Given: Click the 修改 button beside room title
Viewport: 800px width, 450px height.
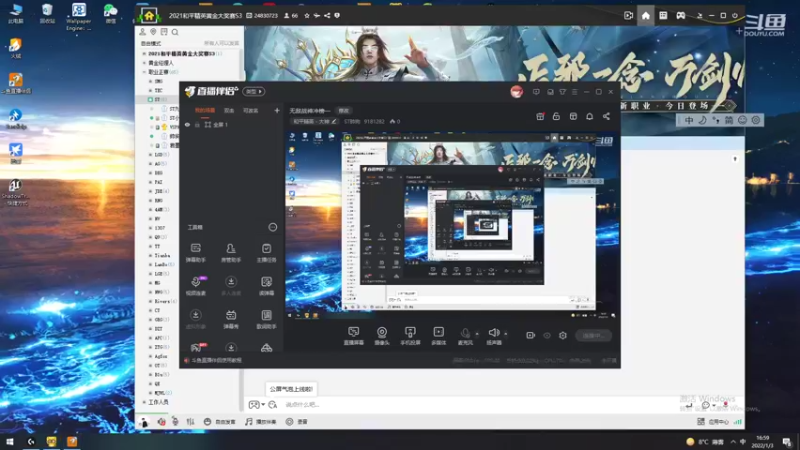Looking at the screenshot, I should [344, 111].
